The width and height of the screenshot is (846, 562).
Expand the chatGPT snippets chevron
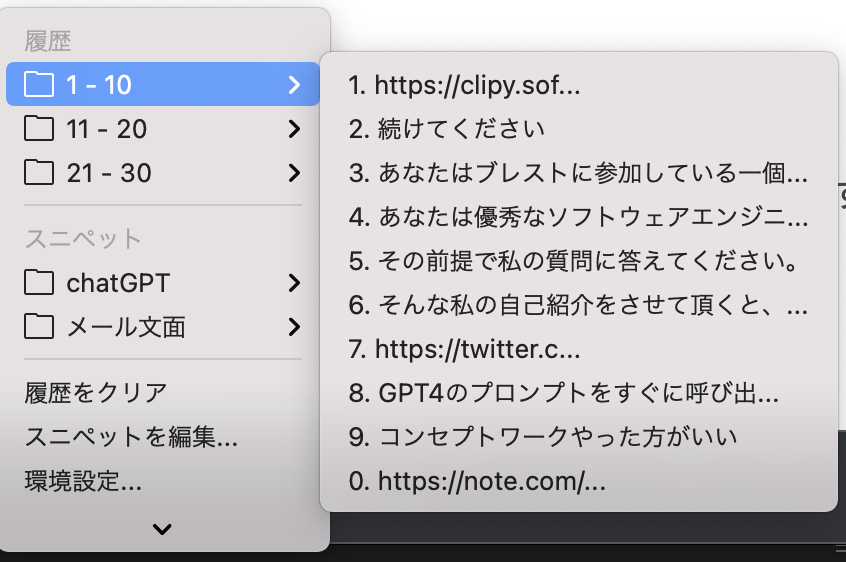pos(293,283)
